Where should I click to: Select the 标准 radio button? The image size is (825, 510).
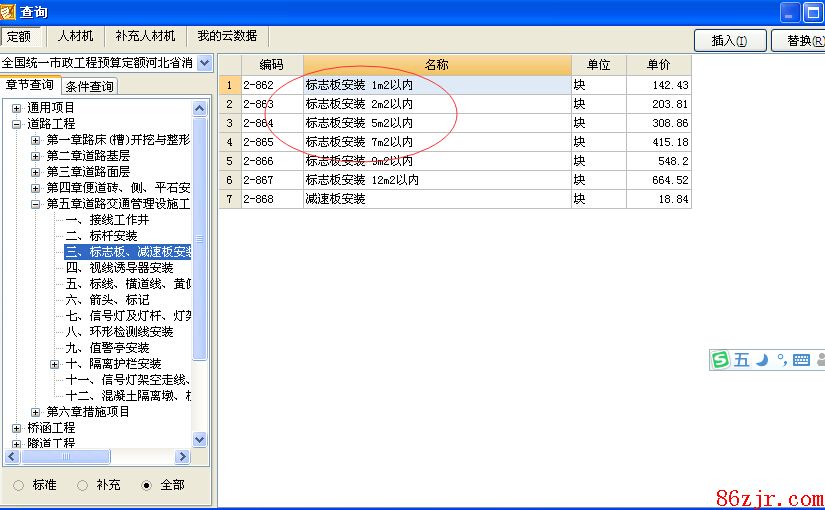[x=19, y=485]
